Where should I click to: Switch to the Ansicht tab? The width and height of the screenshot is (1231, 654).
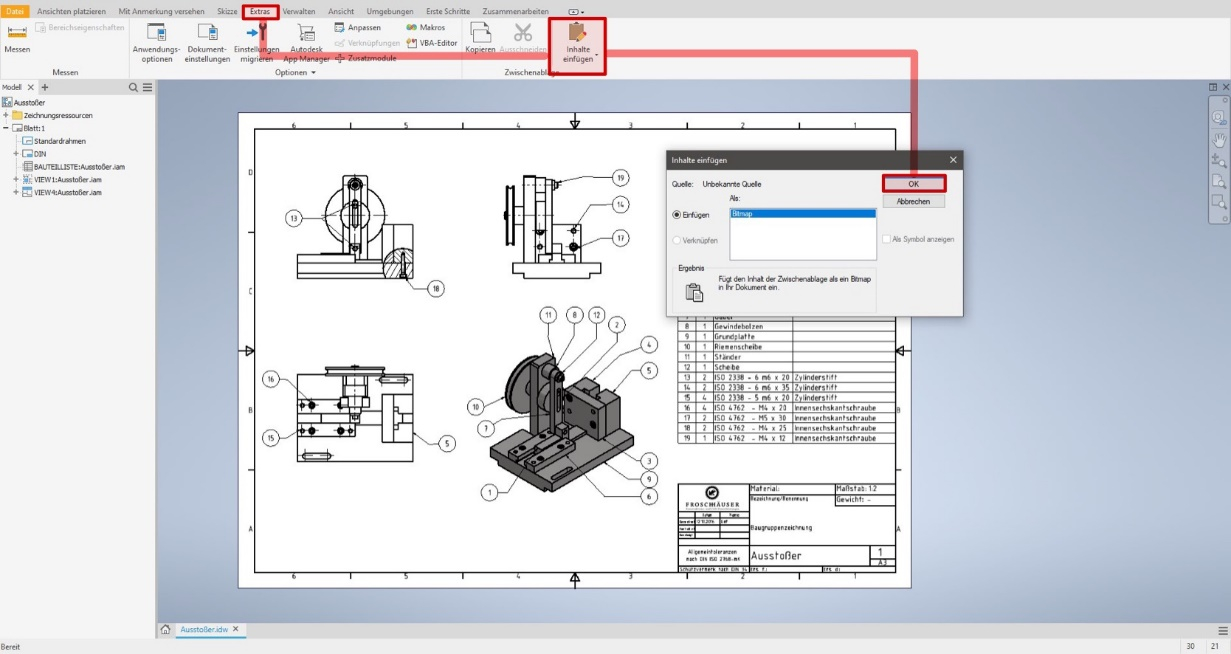click(x=340, y=11)
